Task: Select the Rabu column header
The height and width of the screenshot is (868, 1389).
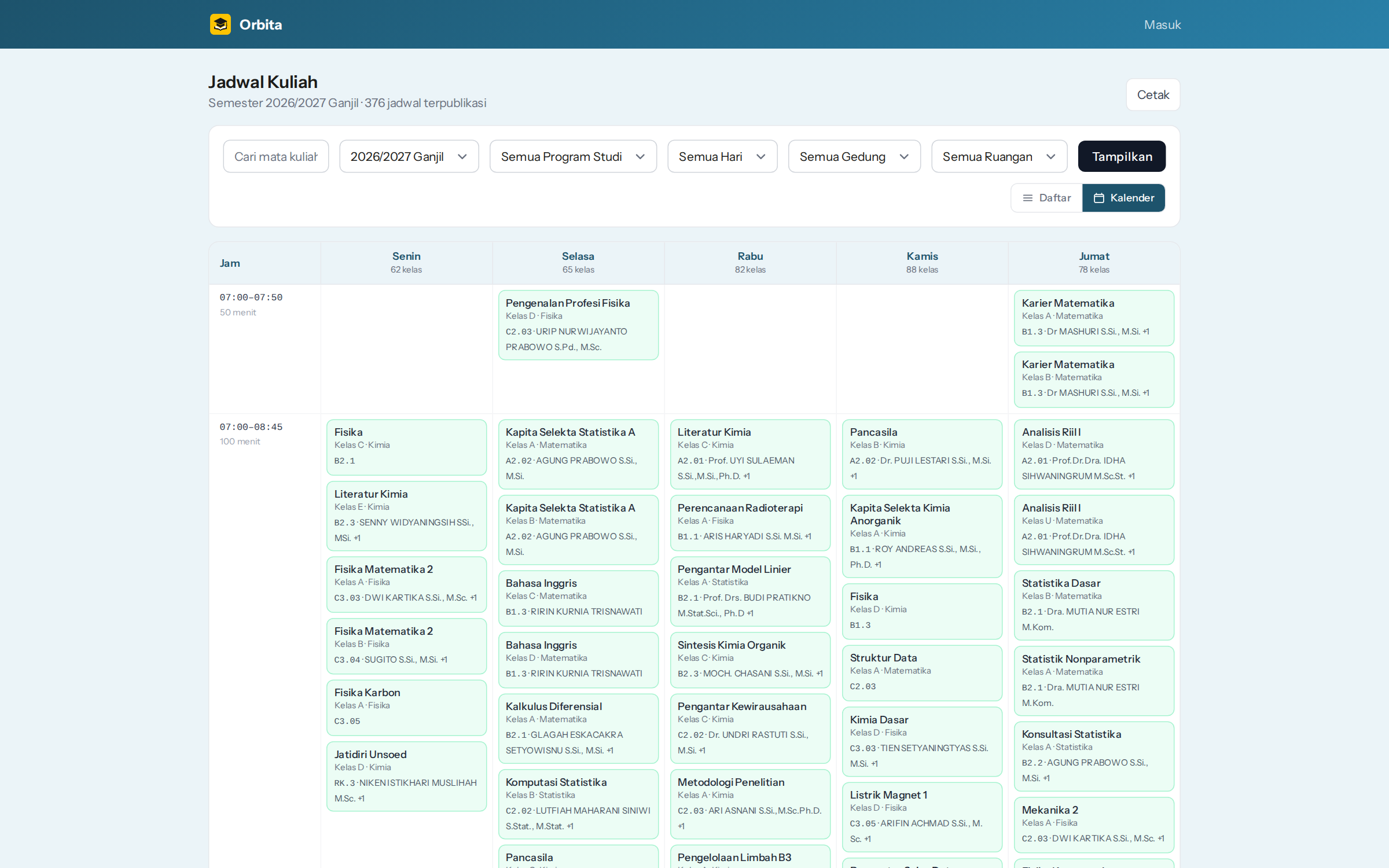Action: click(x=750, y=262)
